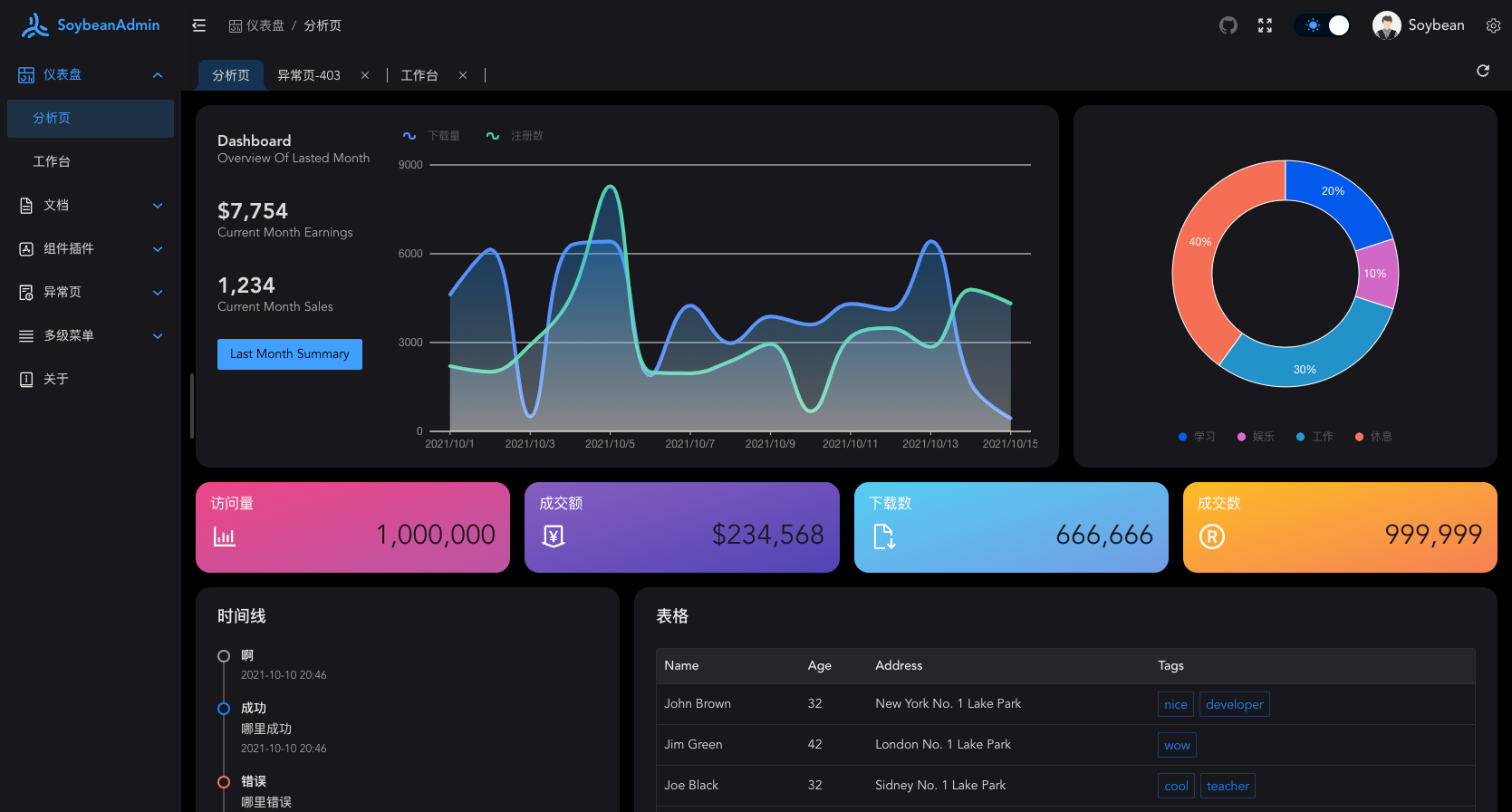Switch to the 工作台 tab
This screenshot has width=1512, height=812.
click(x=419, y=75)
